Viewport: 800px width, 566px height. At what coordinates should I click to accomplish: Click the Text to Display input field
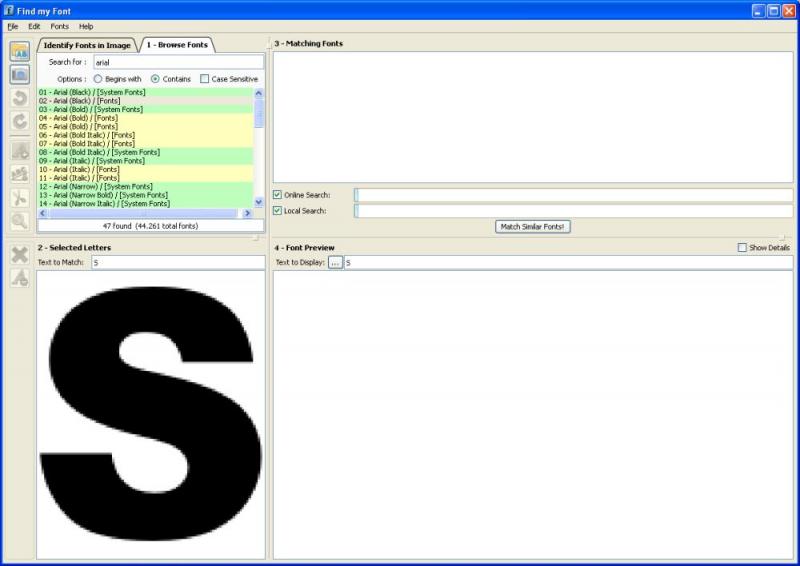click(x=568, y=262)
